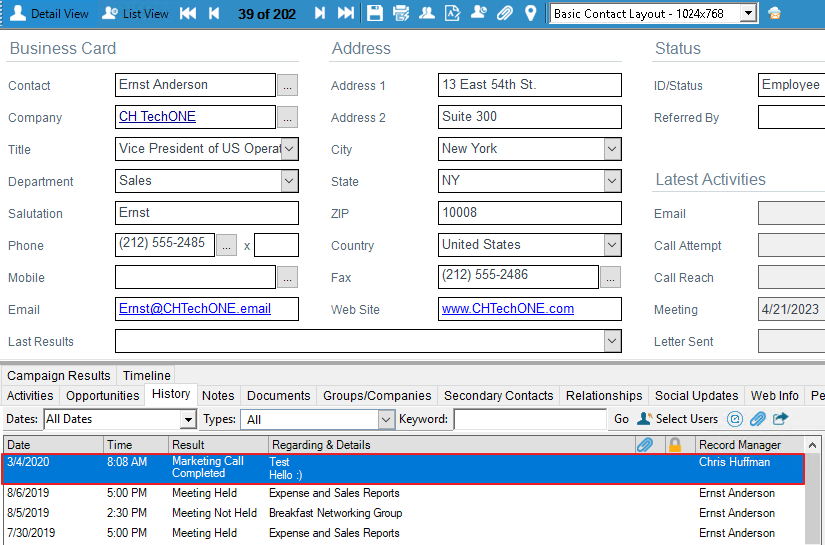Sort by the Date column header
Viewport: 825px width, 545px height.
click(x=53, y=445)
